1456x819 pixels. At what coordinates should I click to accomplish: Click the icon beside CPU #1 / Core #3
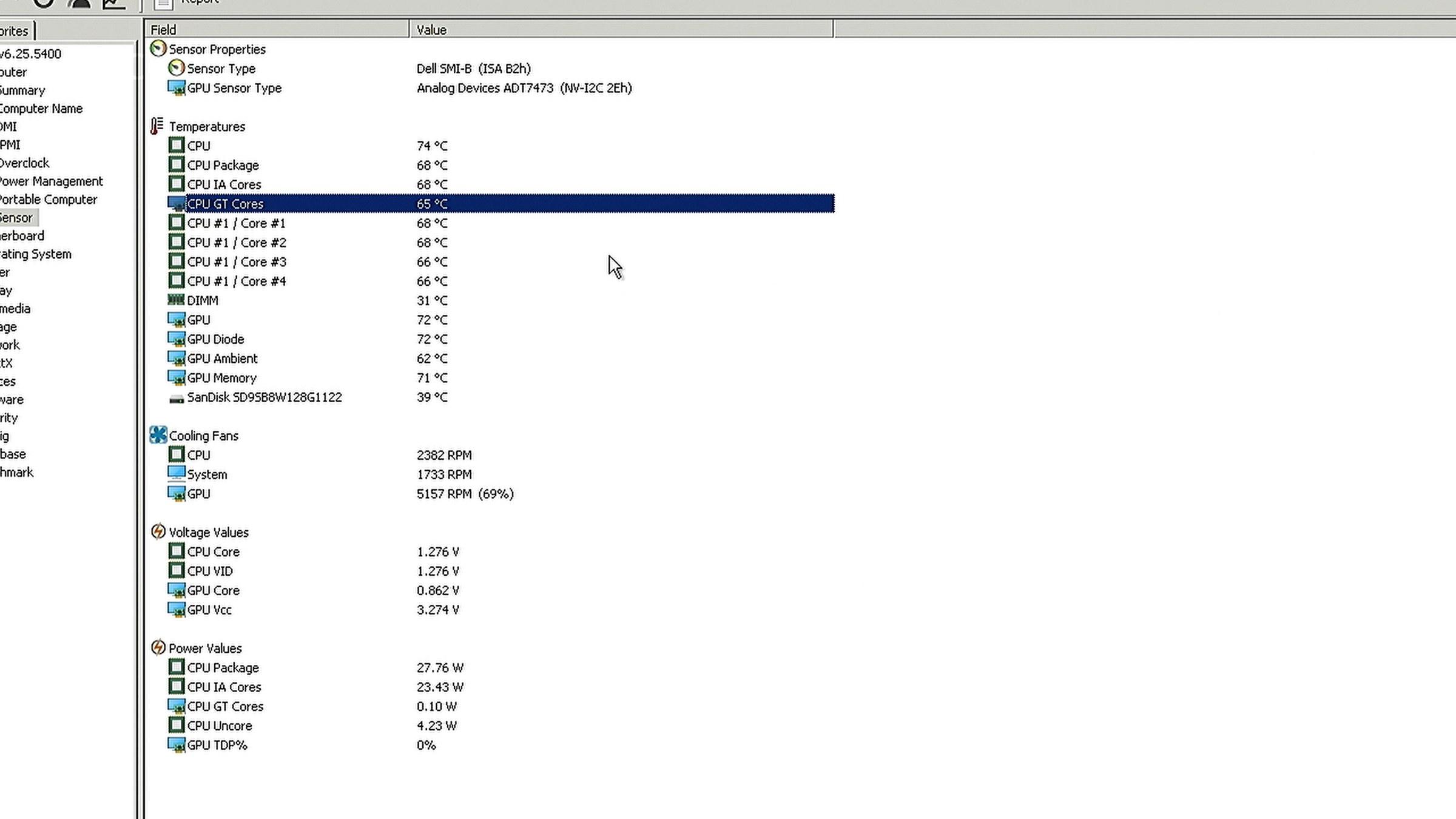point(176,261)
